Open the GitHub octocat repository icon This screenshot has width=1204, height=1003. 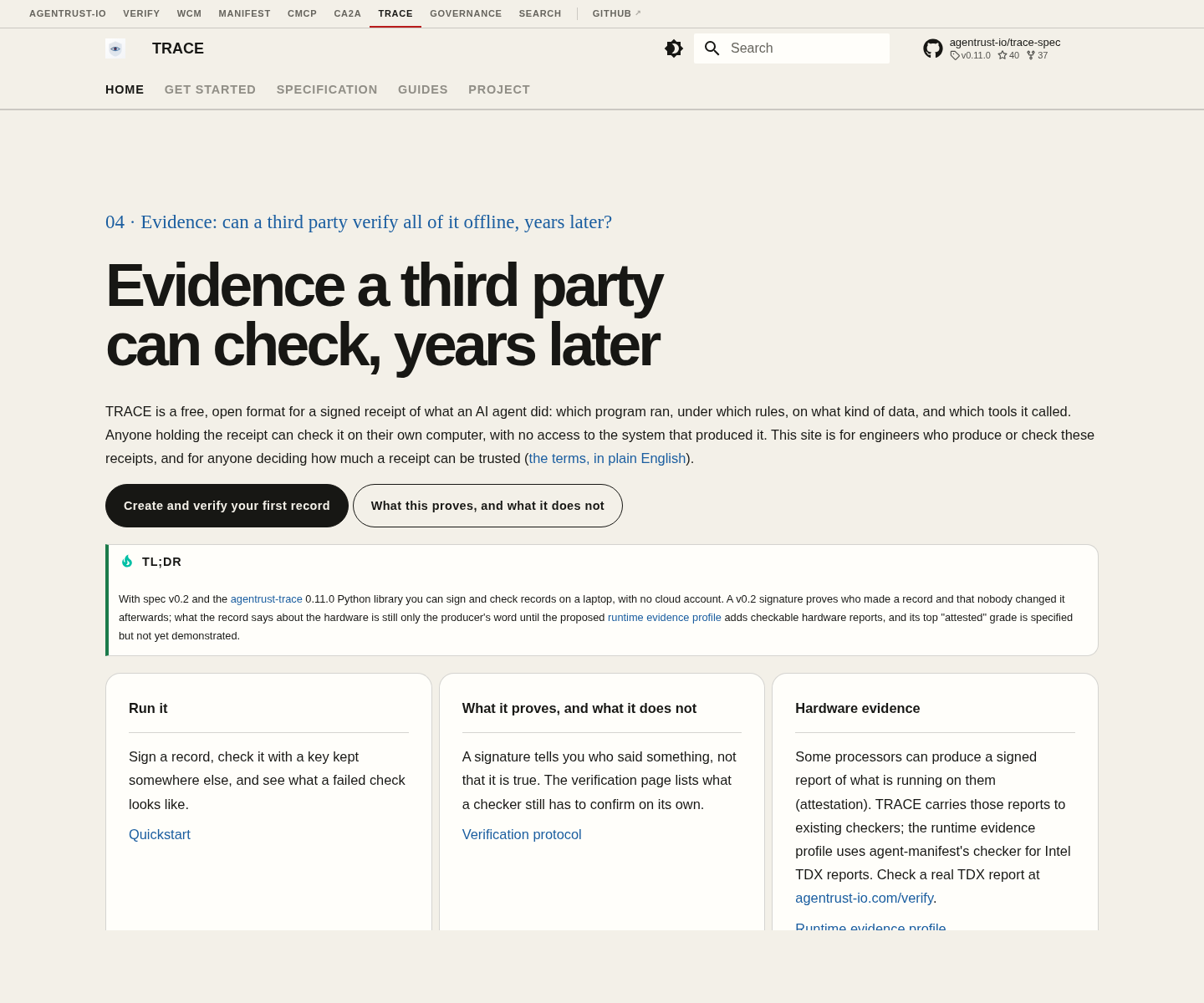tap(933, 48)
